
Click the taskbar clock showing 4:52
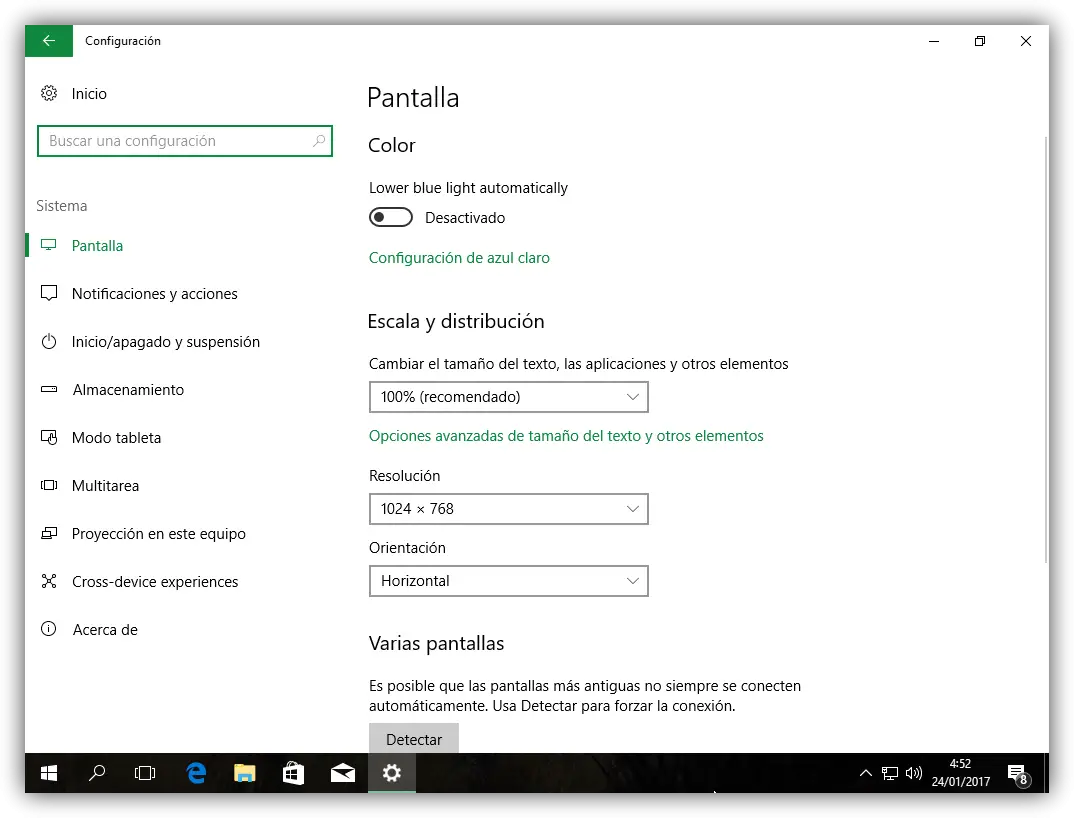pos(960,773)
